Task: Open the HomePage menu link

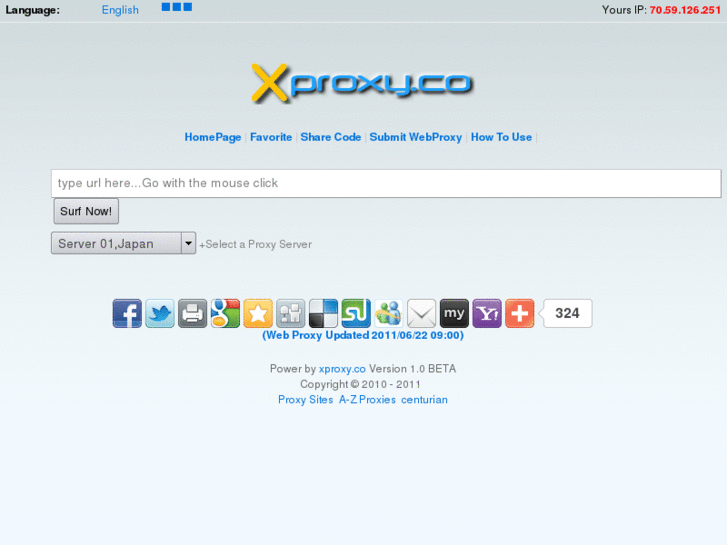Action: (x=213, y=137)
